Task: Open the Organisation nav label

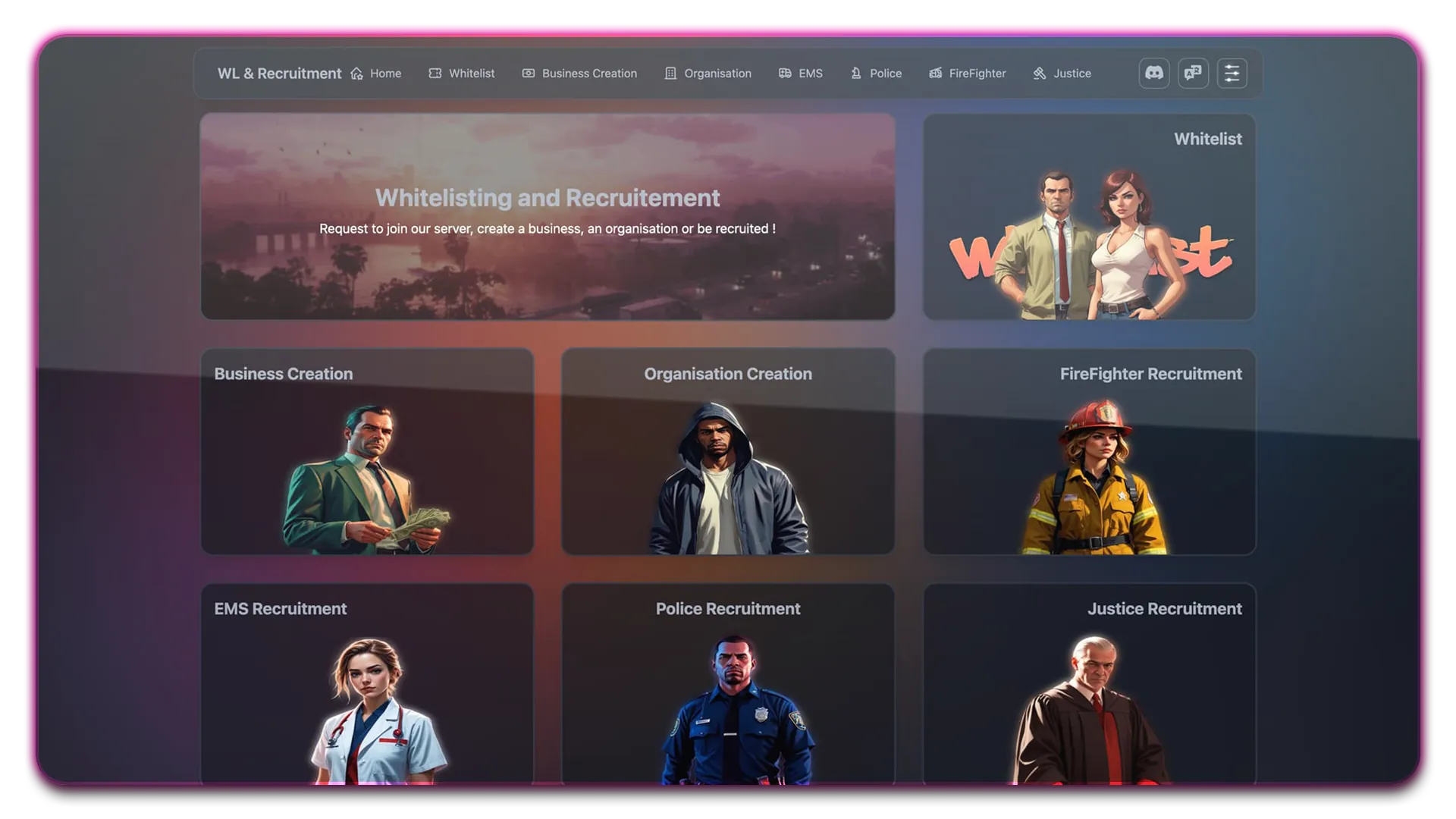Action: click(x=718, y=74)
